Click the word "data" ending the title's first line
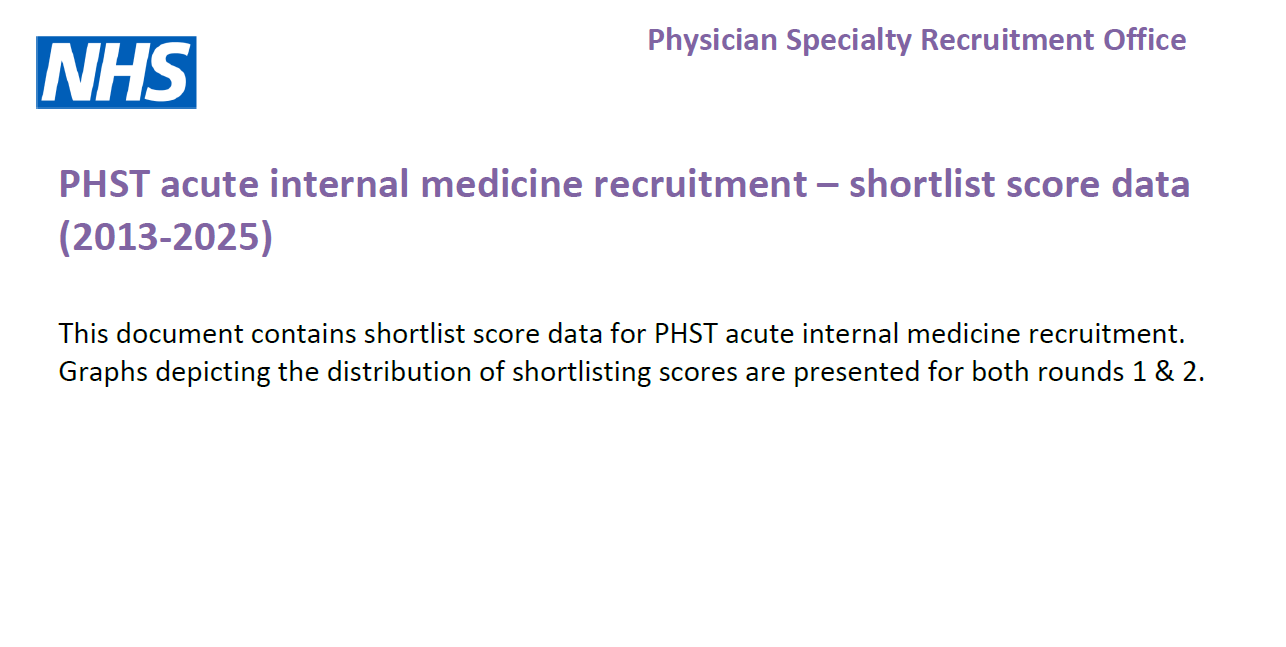Image resolution: width=1286 pixels, height=647 pixels. (1150, 184)
